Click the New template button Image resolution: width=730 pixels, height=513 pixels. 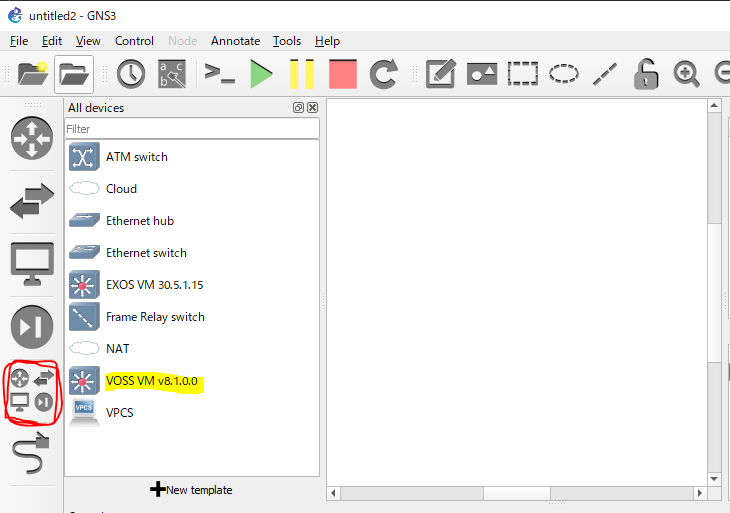pos(191,490)
